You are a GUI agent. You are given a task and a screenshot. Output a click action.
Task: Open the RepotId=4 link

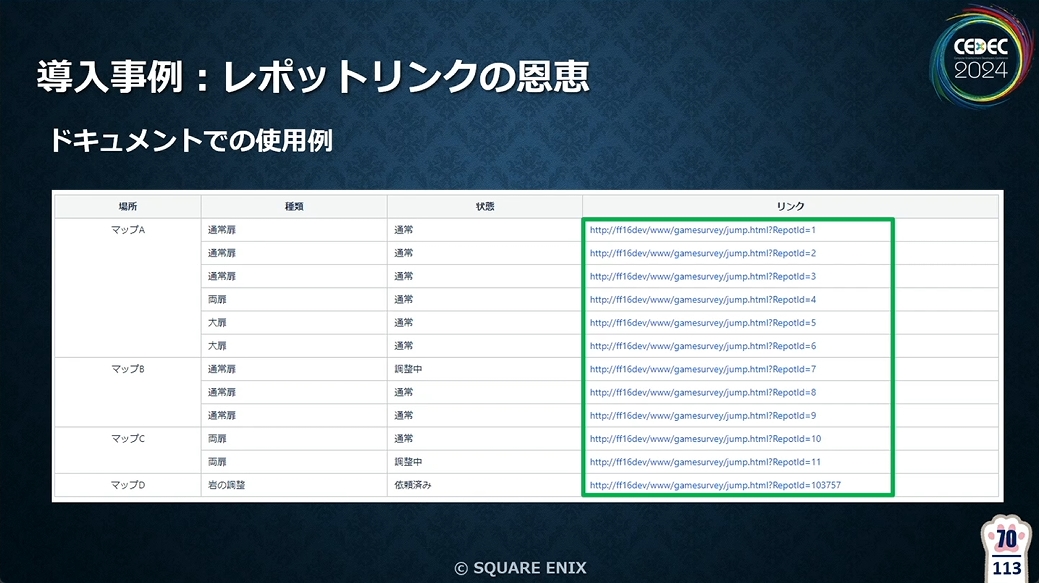[x=702, y=299]
